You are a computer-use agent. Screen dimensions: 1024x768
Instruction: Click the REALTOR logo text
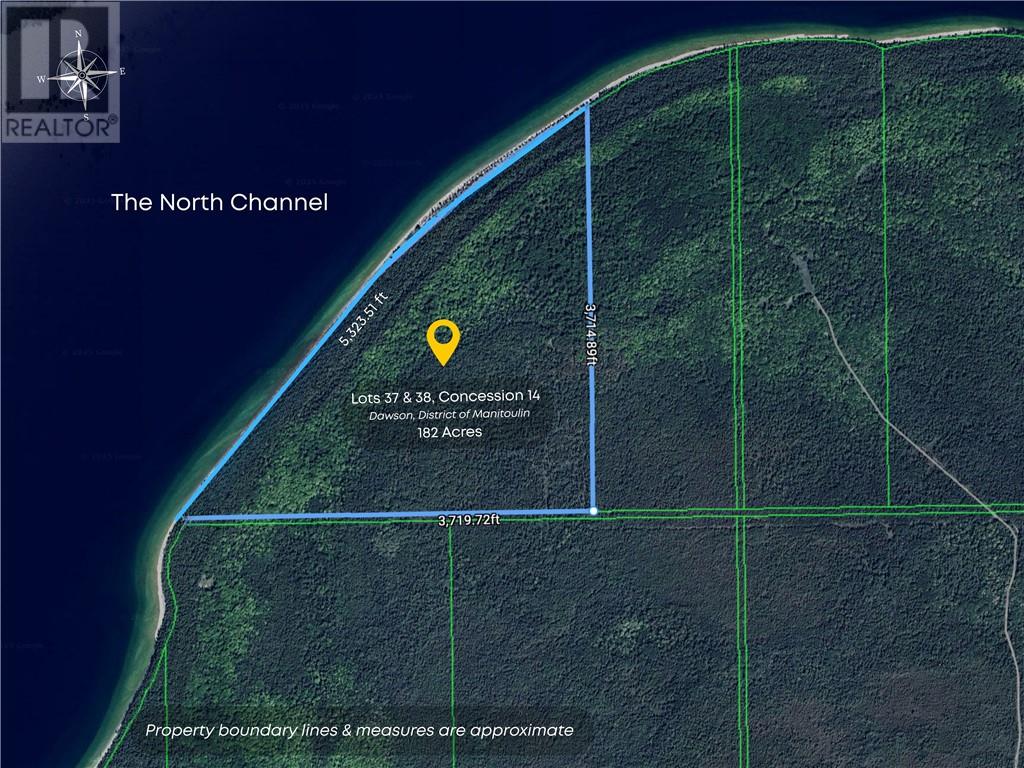tap(60, 127)
